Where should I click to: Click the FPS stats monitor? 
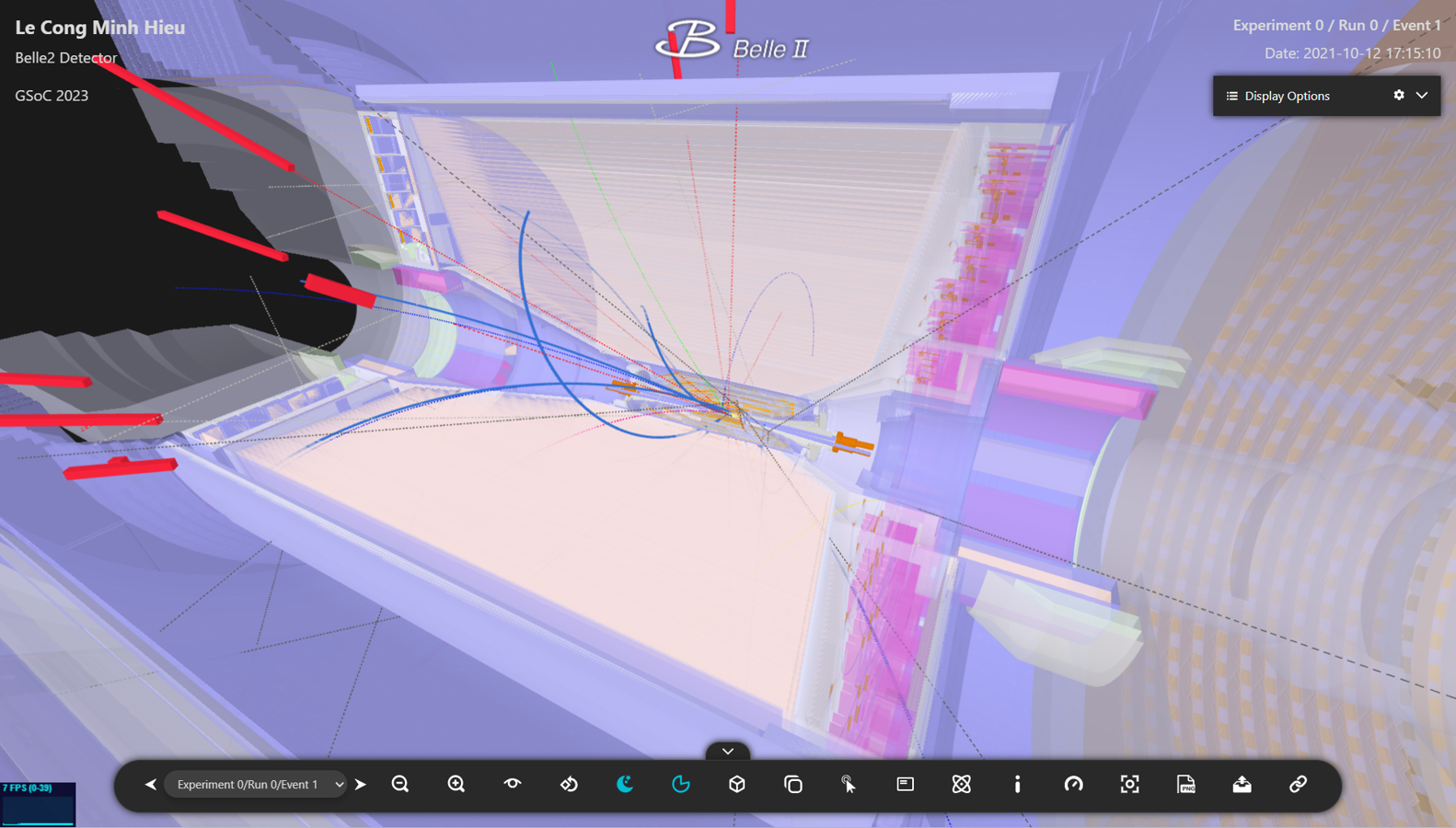point(38,804)
